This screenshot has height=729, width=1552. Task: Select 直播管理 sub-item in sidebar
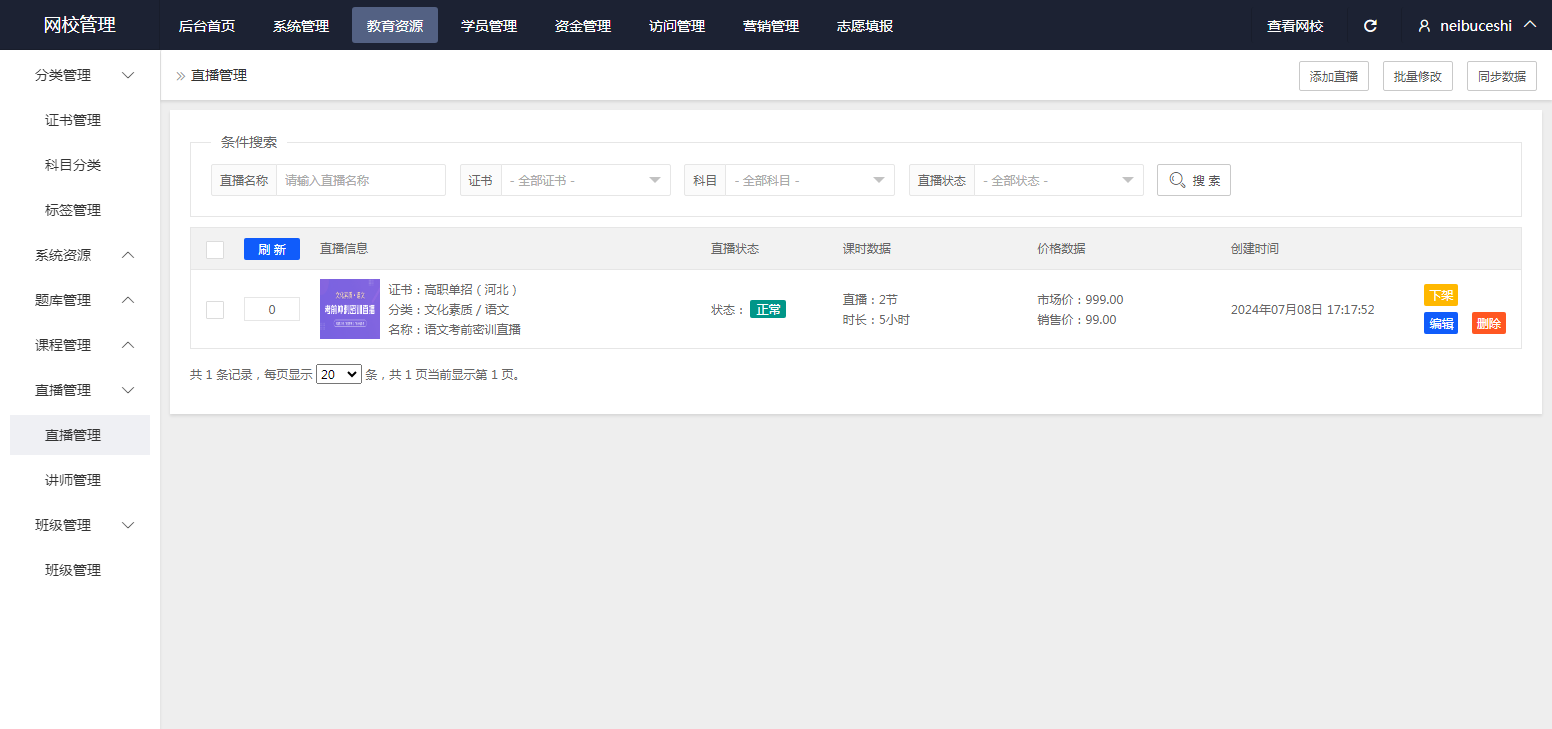pyautogui.click(x=80, y=435)
